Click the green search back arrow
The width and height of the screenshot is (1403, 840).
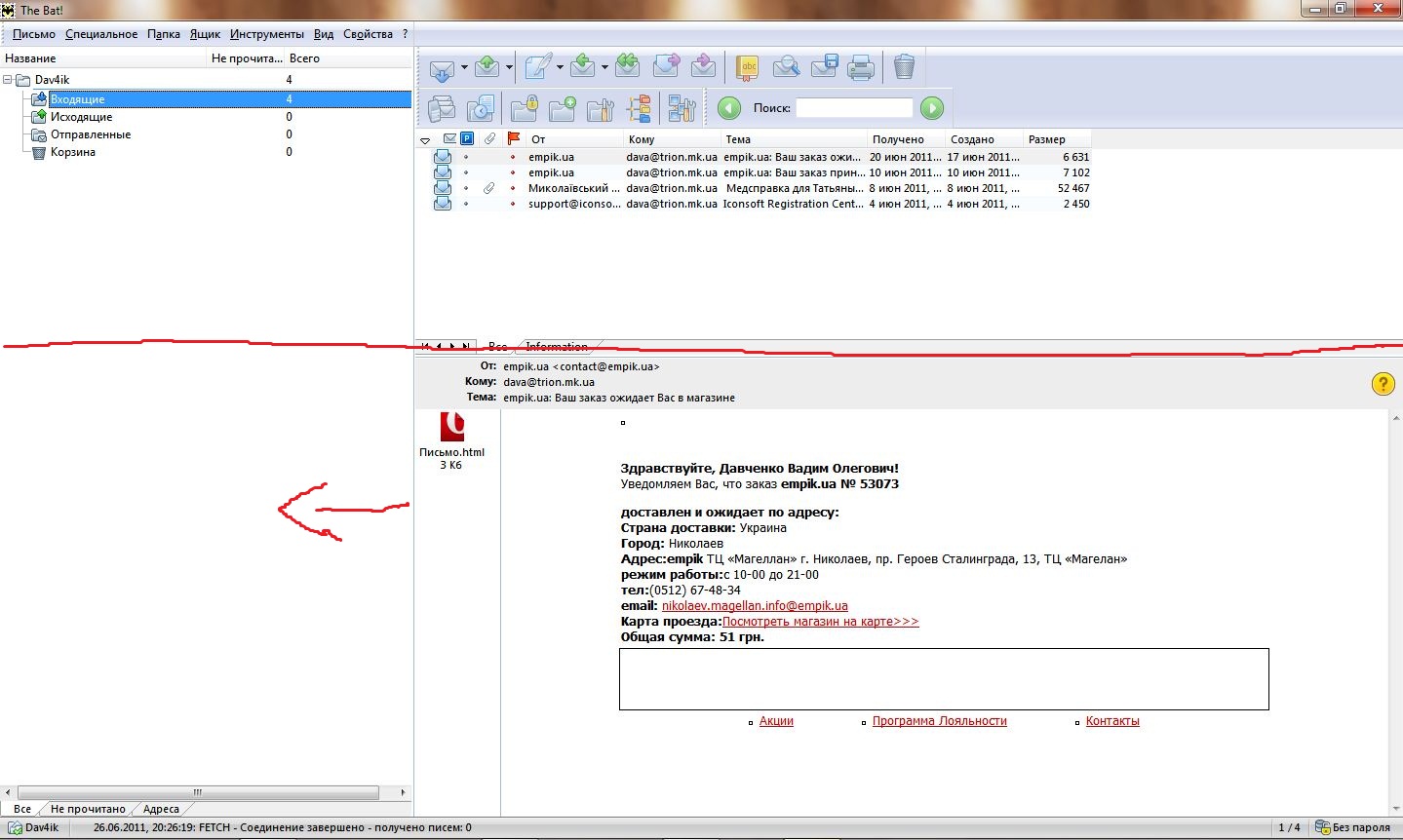(729, 108)
